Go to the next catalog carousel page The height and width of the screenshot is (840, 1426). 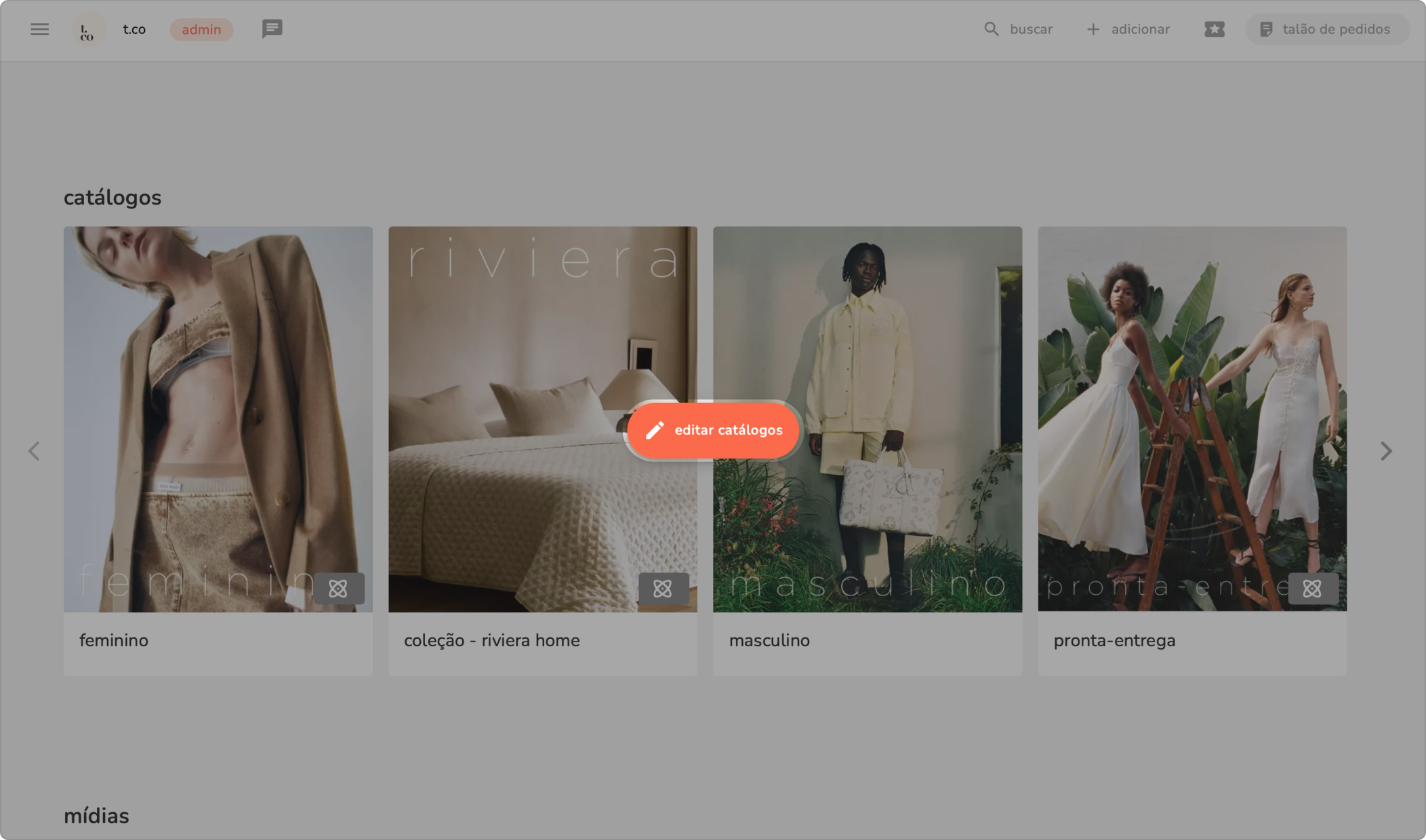click(x=1386, y=451)
